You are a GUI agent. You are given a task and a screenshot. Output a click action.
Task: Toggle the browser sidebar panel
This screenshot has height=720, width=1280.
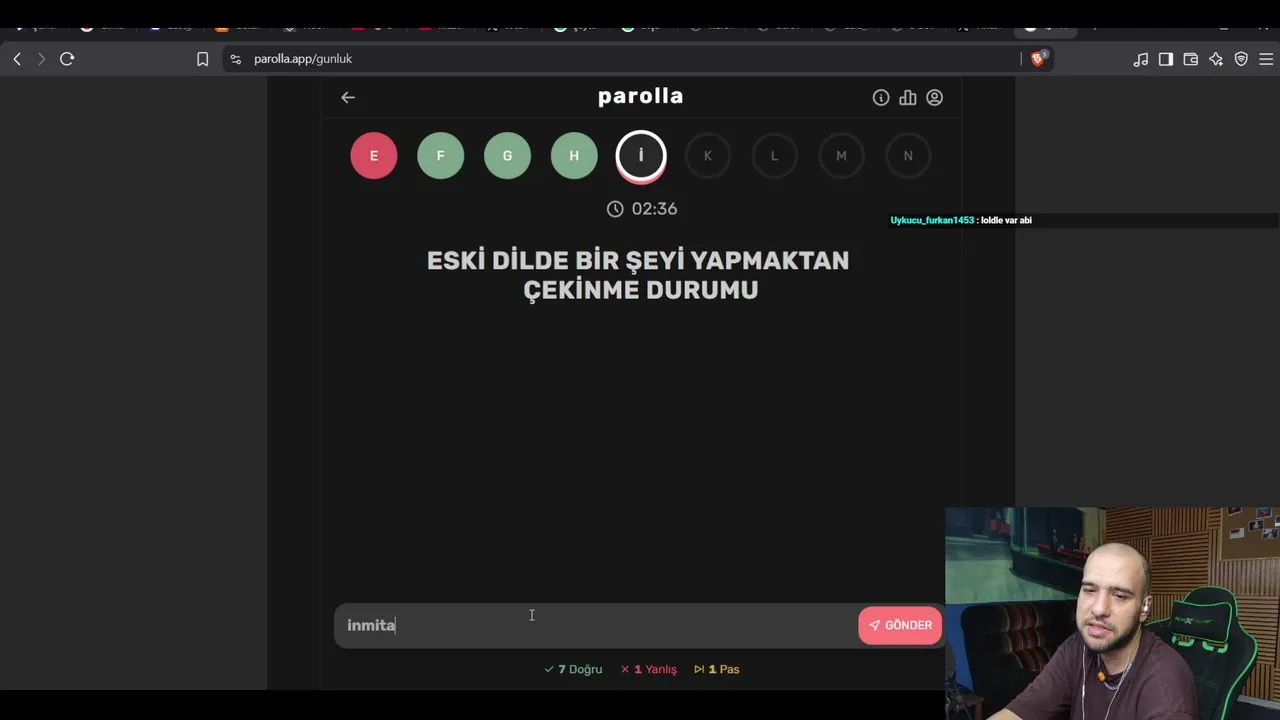[1166, 59]
